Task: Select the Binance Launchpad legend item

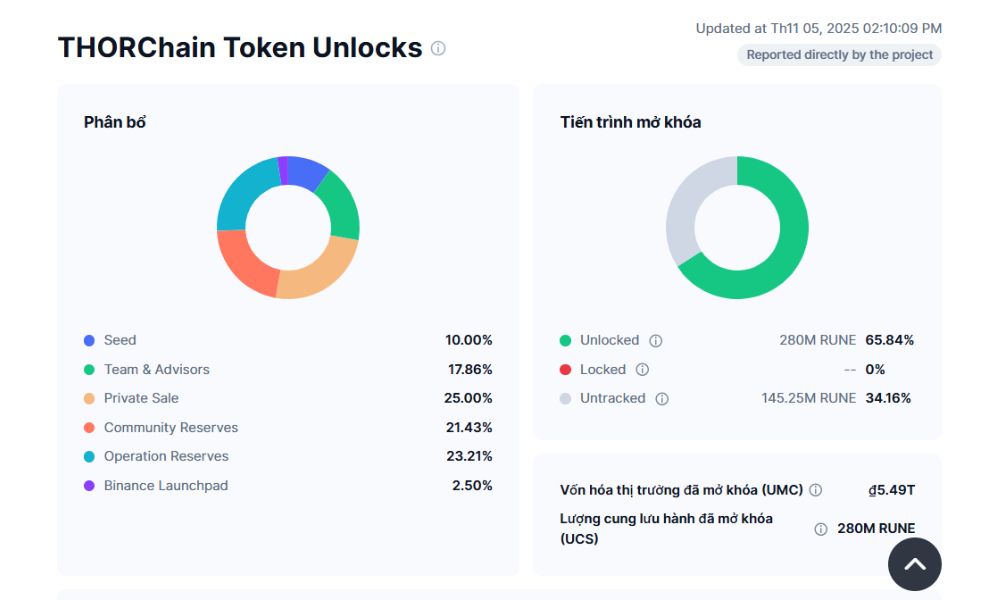Action: pyautogui.click(x=165, y=485)
